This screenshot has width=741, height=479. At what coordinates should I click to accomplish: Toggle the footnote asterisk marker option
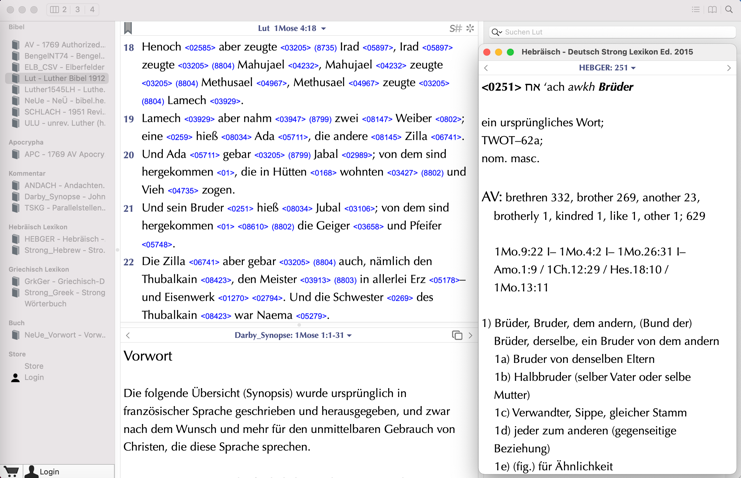coord(470,29)
